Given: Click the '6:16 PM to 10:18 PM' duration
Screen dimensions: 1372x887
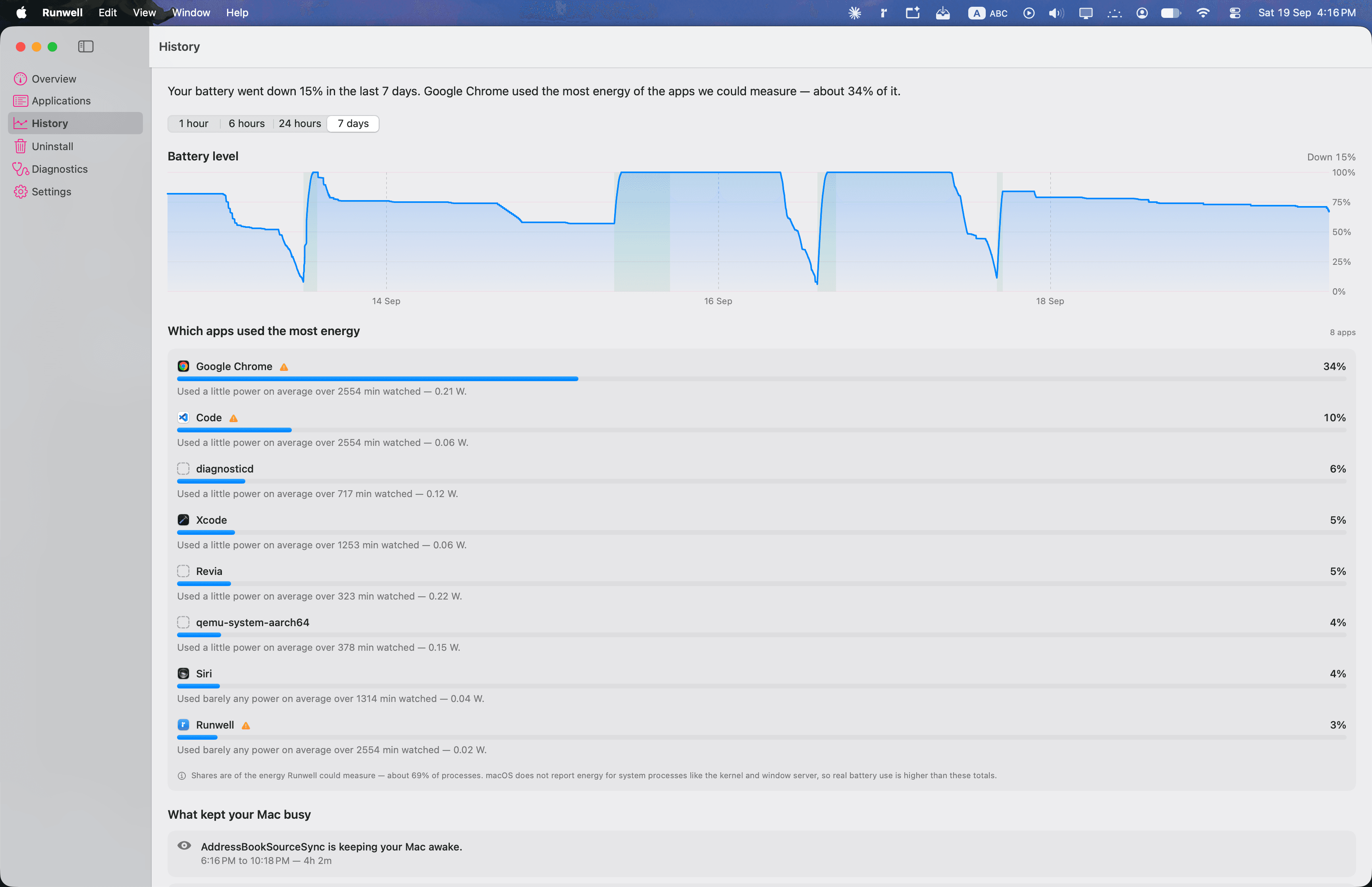Looking at the screenshot, I should pos(266,860).
